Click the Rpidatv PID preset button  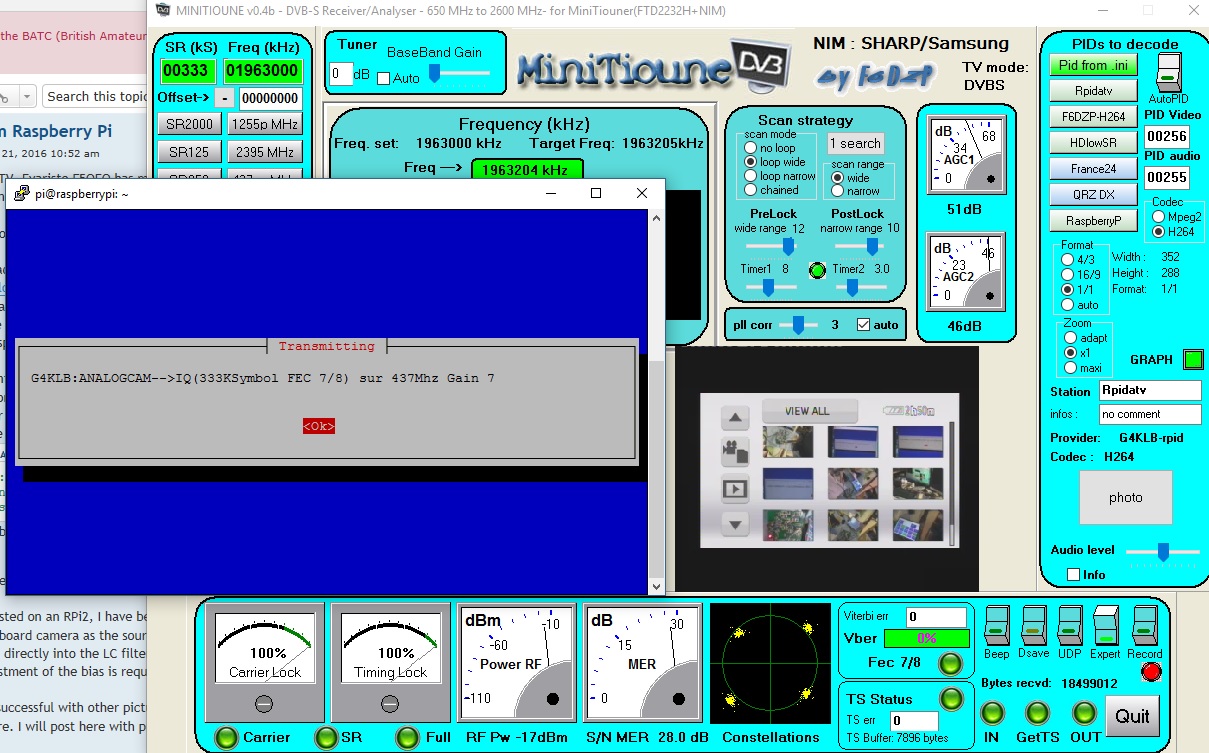(1094, 91)
